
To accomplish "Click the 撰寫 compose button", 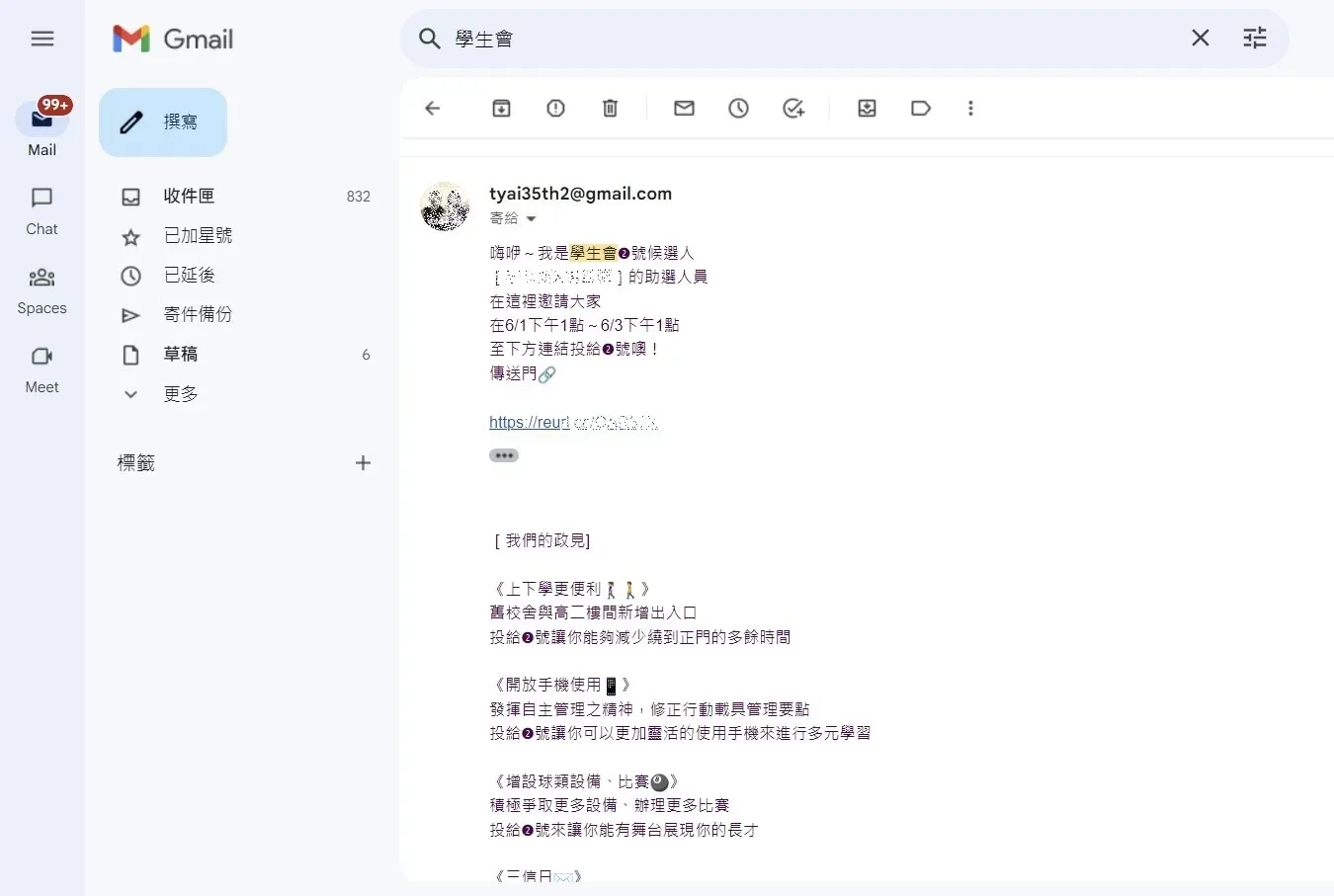I will [x=163, y=122].
